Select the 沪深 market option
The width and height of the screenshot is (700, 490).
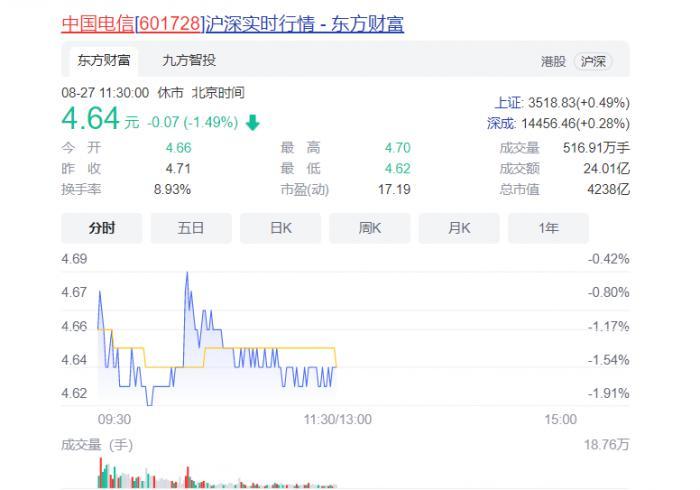tap(593, 61)
